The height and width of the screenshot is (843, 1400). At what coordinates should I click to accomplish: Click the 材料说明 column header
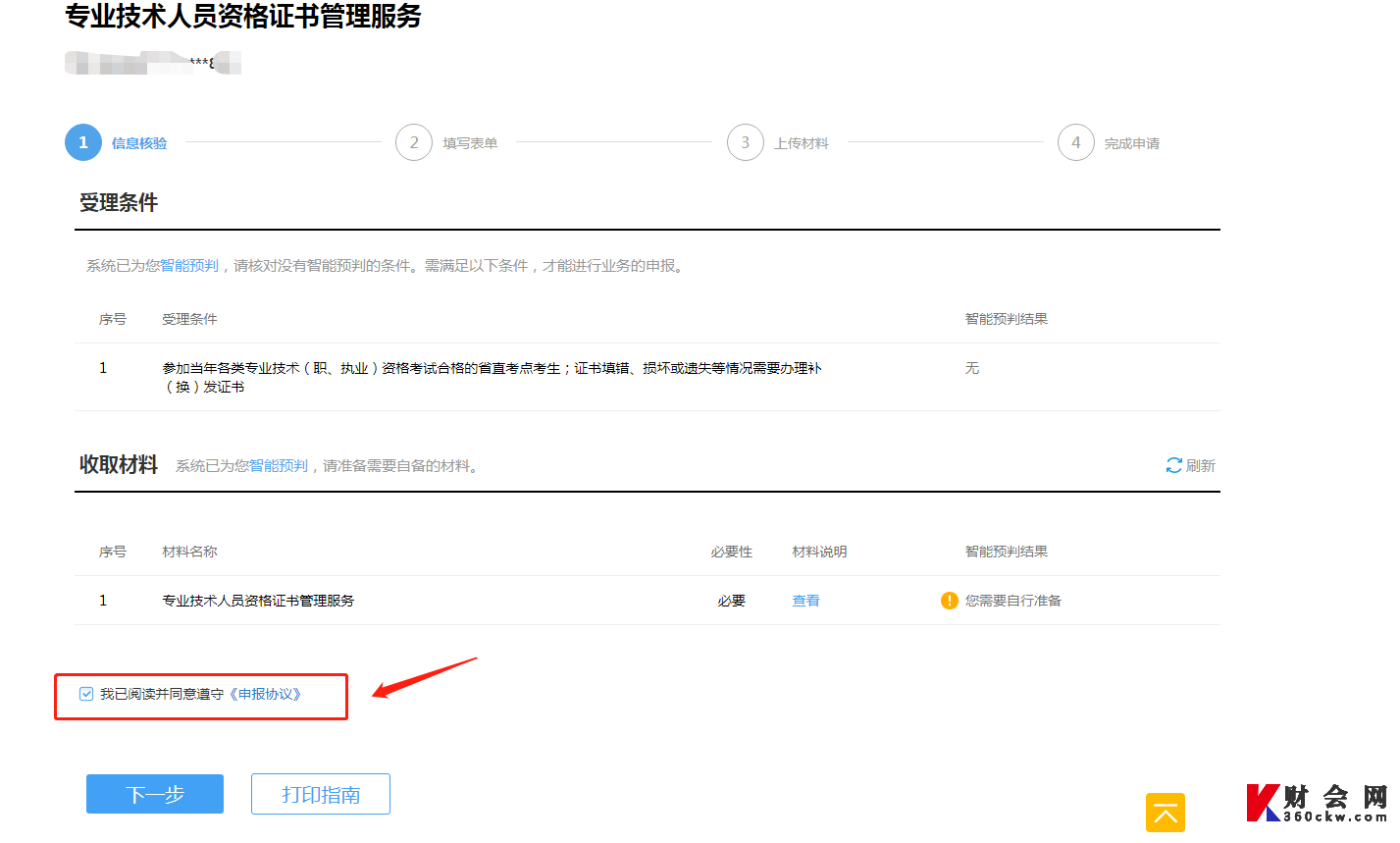[820, 552]
